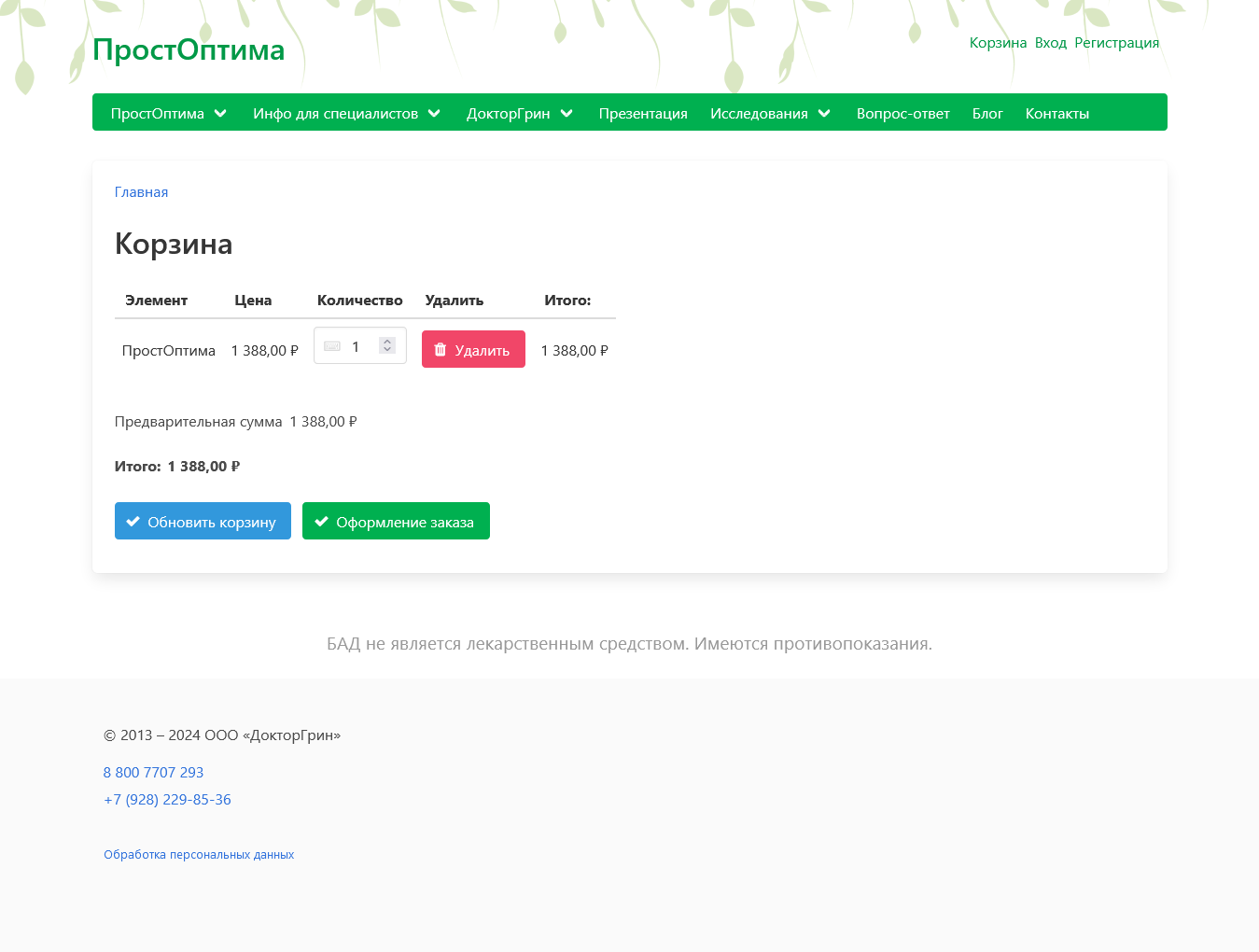Open the Контакты page
Screen dimensions: 1259x952
pyautogui.click(x=1056, y=113)
